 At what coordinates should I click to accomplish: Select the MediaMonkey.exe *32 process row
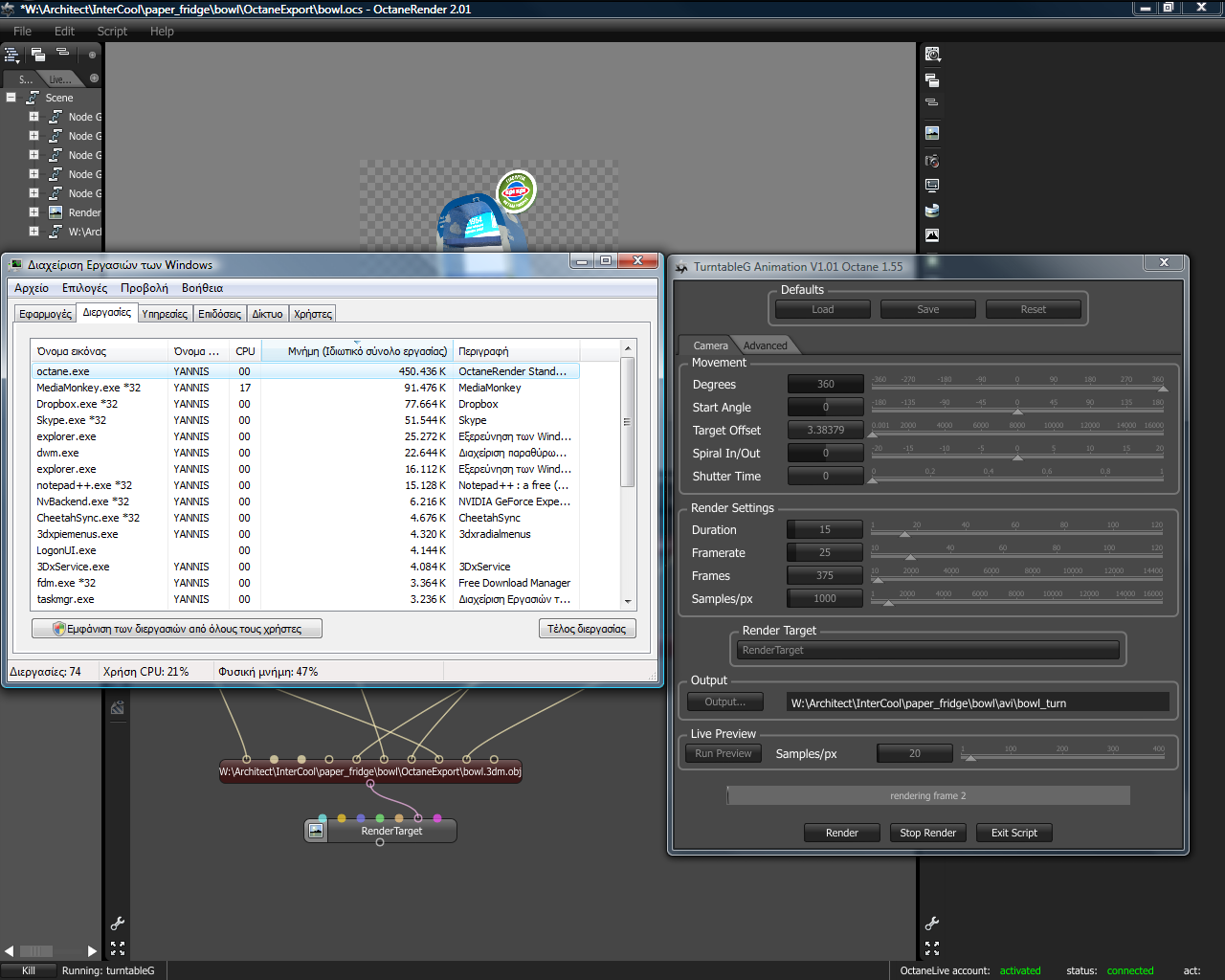click(305, 388)
